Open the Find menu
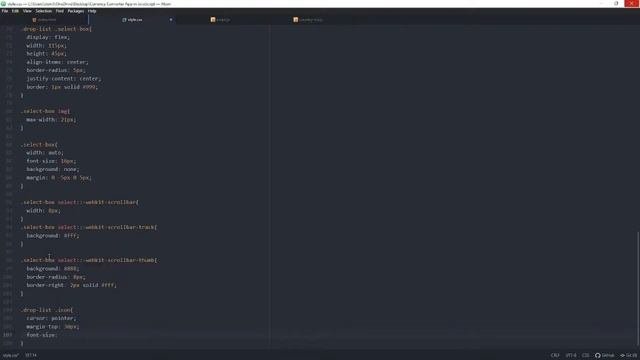Screen dimensions: 640x360 coord(60,11)
